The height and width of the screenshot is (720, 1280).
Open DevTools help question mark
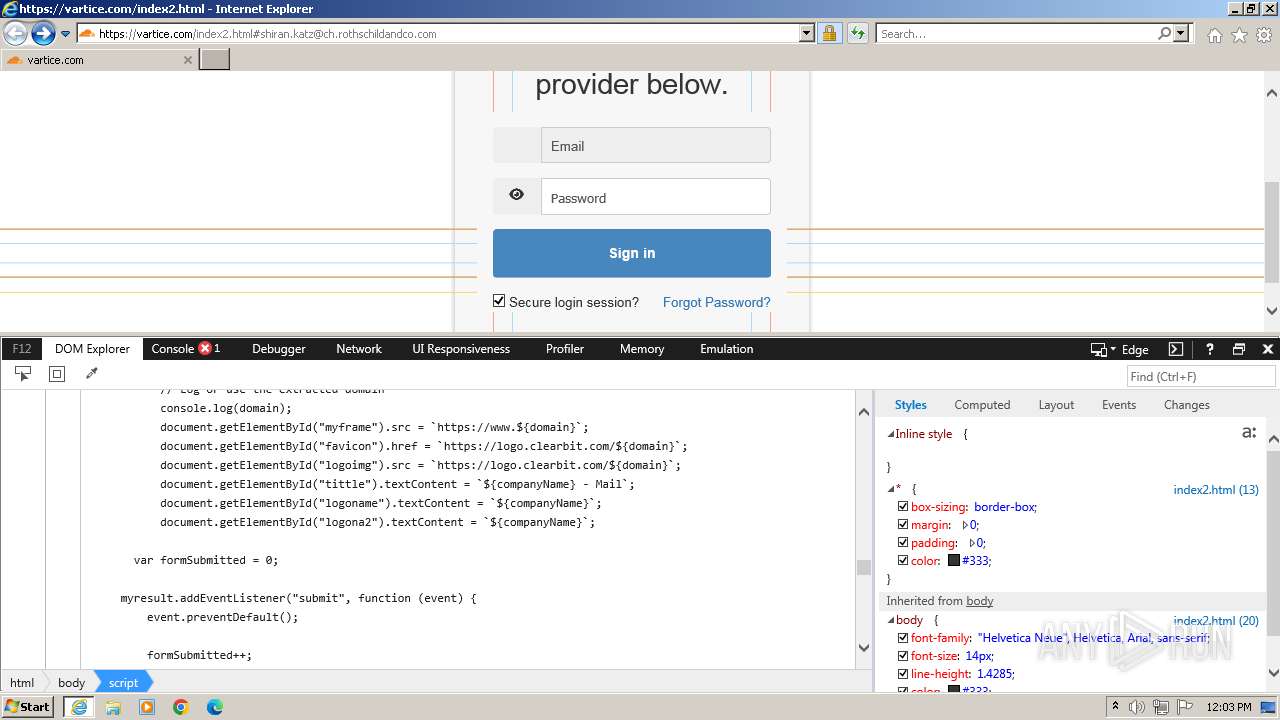coord(1209,349)
